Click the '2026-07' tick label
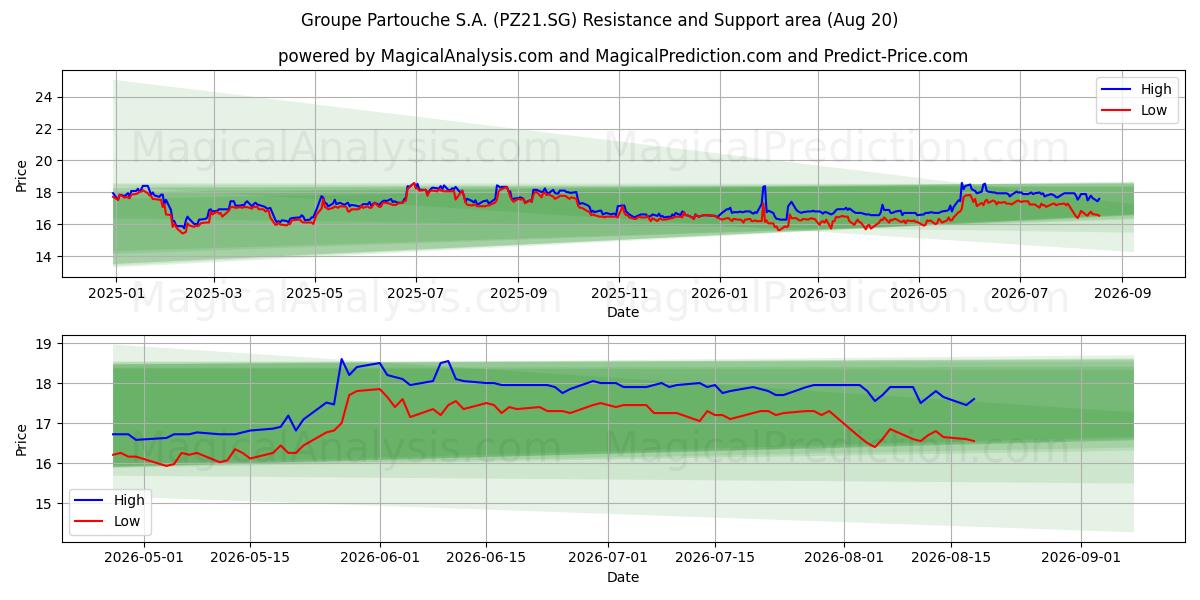This screenshot has height=600, width=1200. pyautogui.click(x=1020, y=293)
